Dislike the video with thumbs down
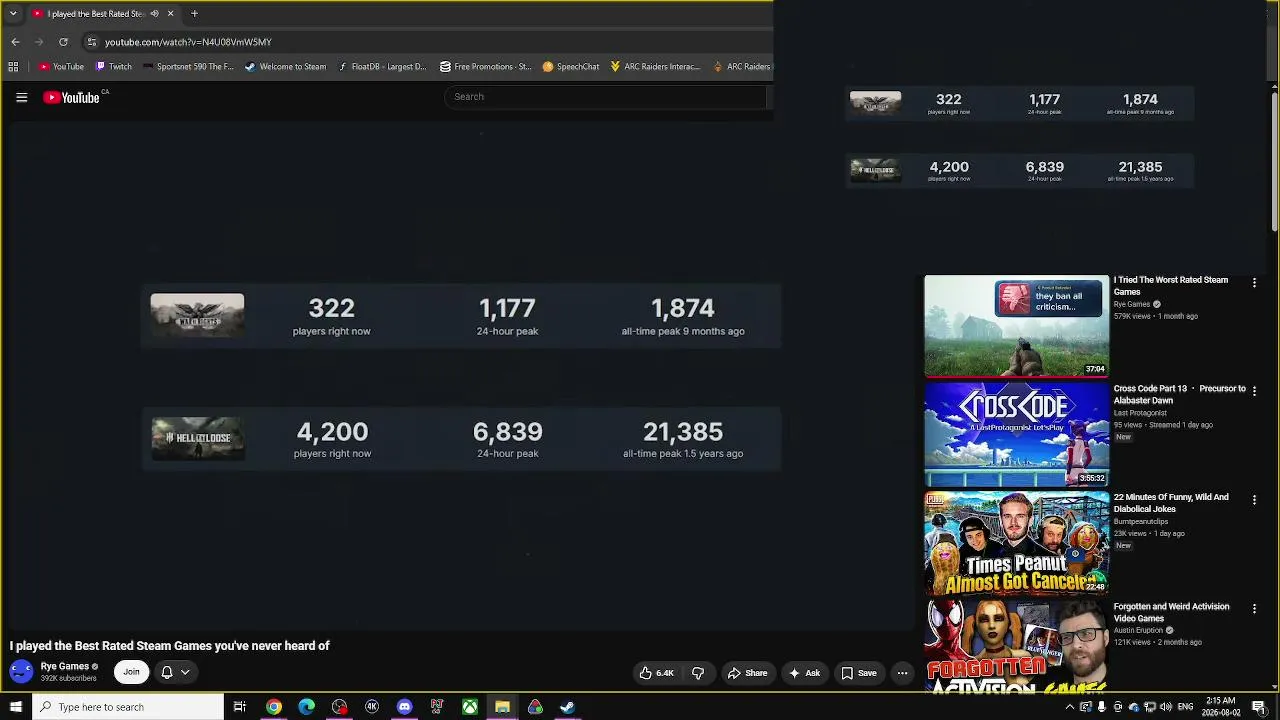 point(698,673)
